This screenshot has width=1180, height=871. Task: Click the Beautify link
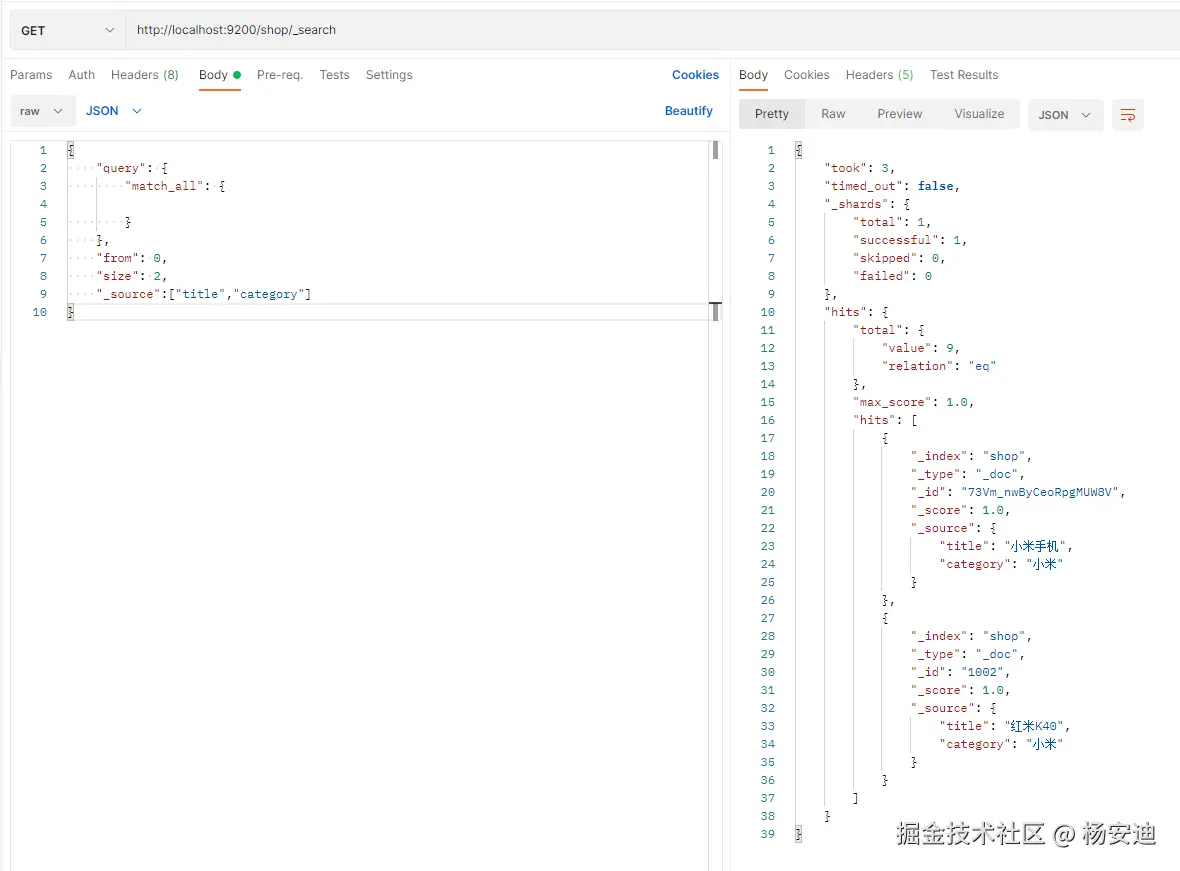click(688, 111)
